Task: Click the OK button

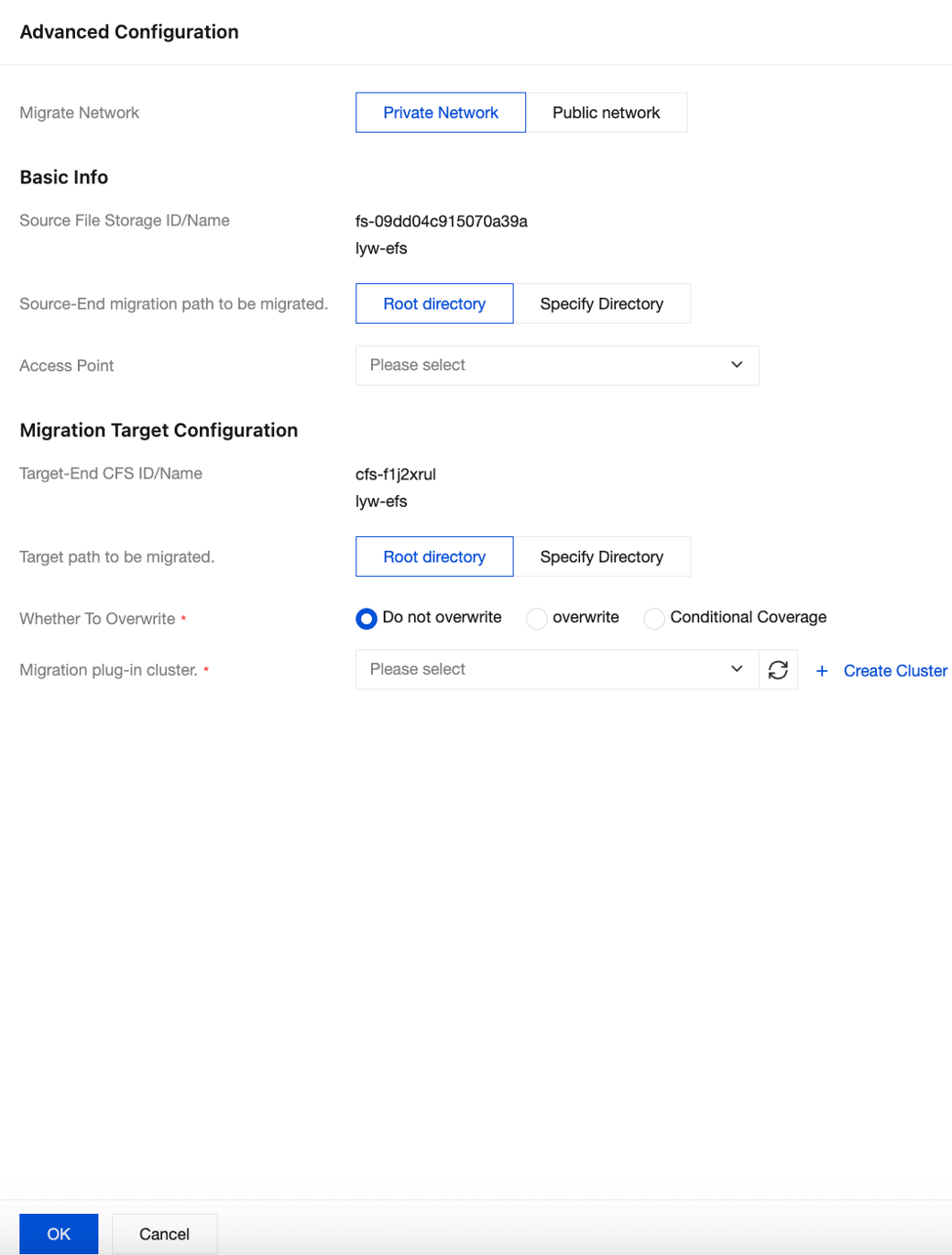Action: (59, 1234)
